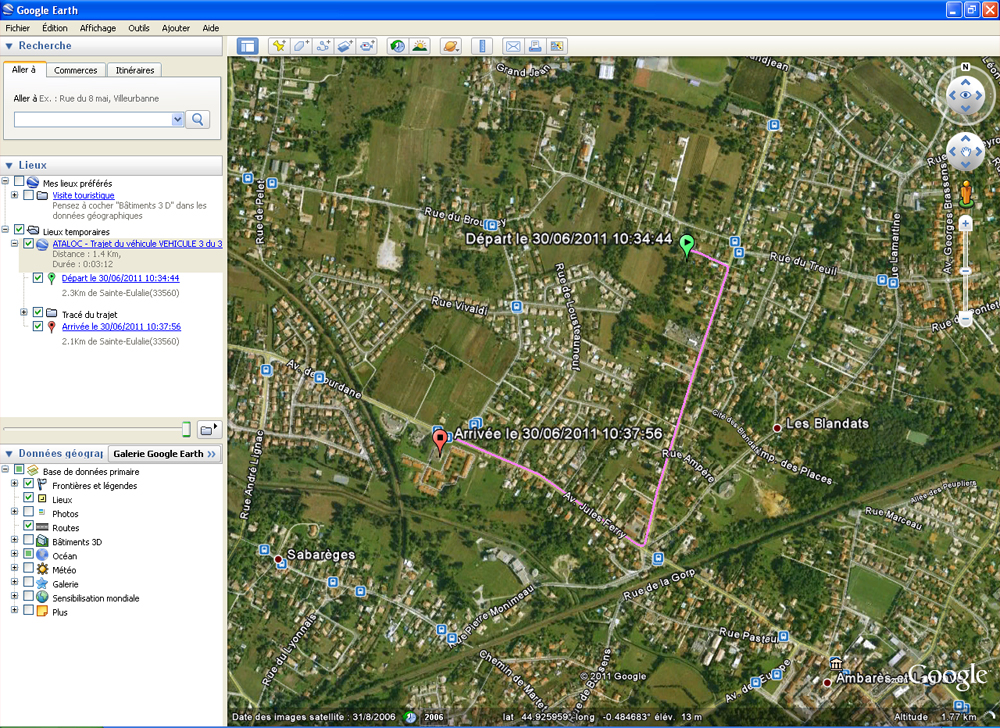
Task: Check the Mes lieux préférés checkbox
Action: point(19,182)
